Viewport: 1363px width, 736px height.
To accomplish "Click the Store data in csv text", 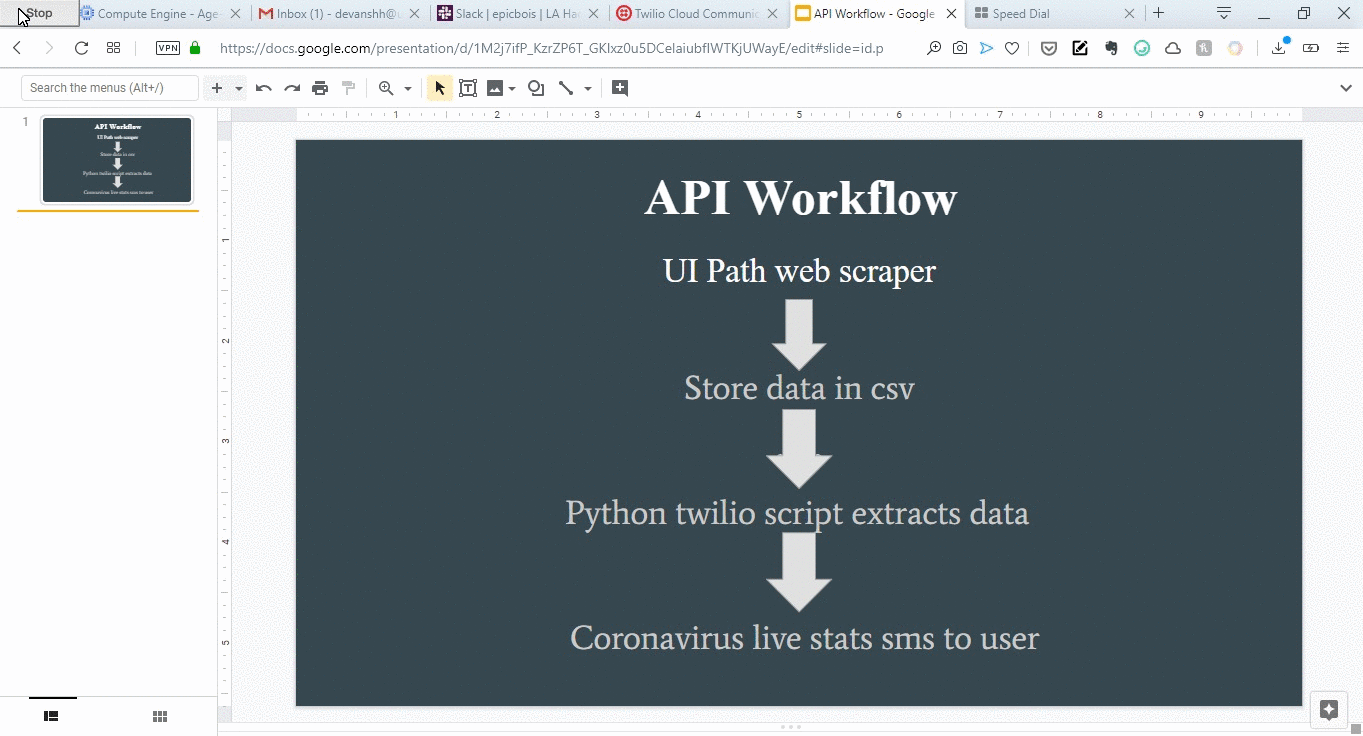I will [x=799, y=388].
